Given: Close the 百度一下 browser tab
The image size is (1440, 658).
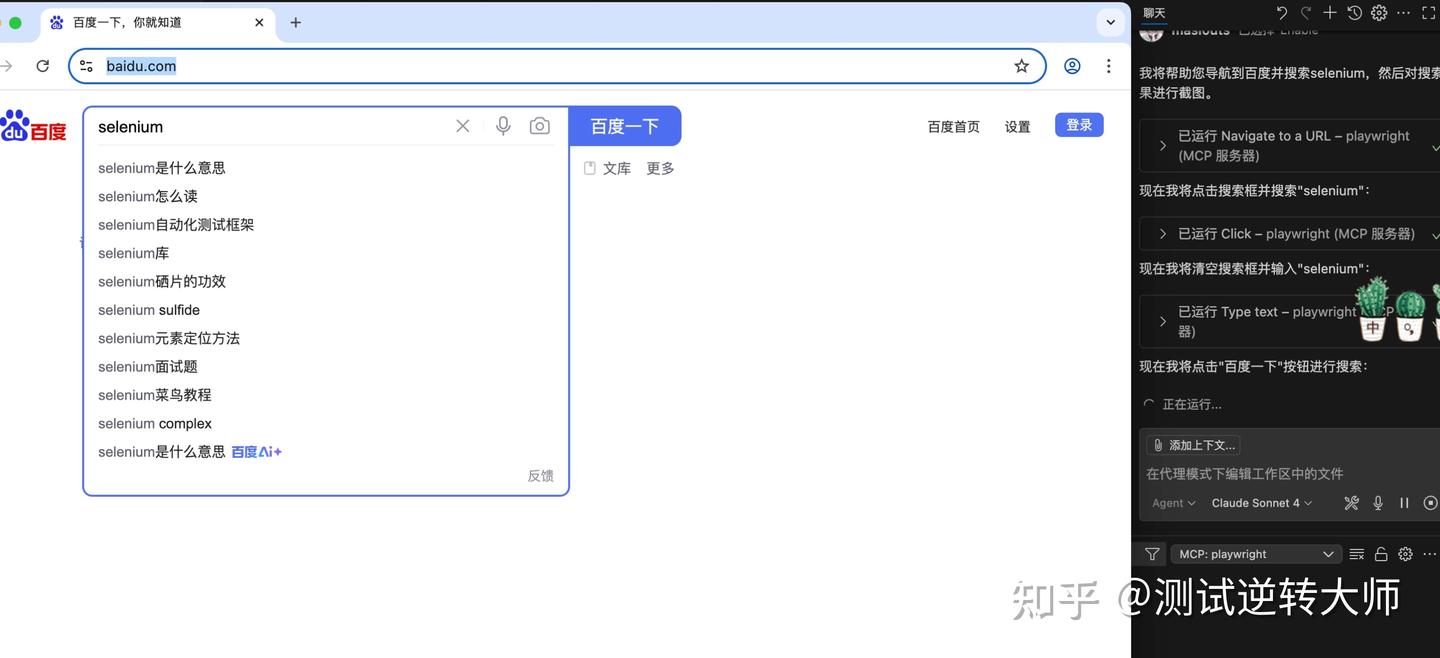Looking at the screenshot, I should tap(259, 22).
